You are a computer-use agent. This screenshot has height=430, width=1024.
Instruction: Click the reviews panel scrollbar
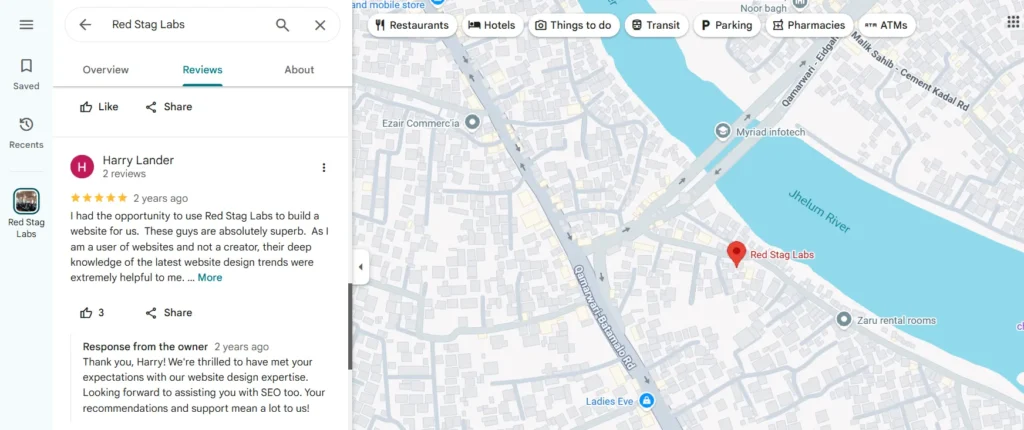349,325
